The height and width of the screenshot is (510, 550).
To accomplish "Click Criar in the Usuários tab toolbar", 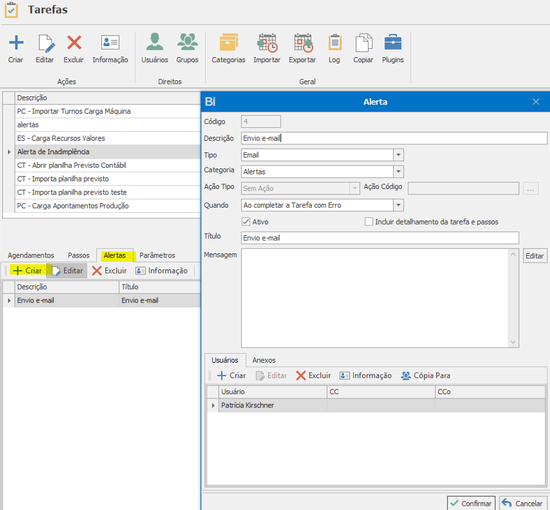I will coord(232,375).
